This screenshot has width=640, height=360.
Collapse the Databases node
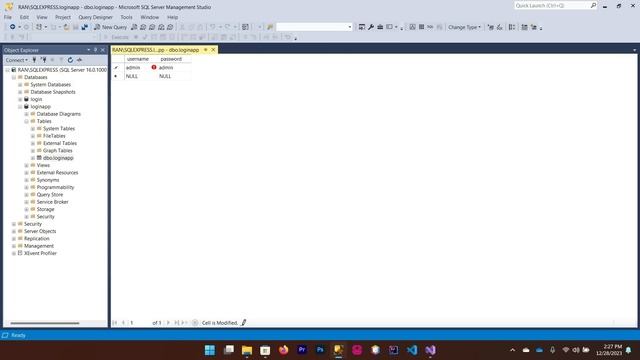click(x=14, y=77)
